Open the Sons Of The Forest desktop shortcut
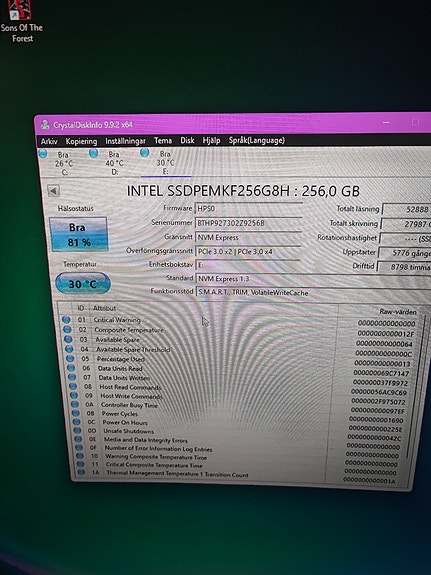The height and width of the screenshot is (575, 431). click(x=21, y=21)
